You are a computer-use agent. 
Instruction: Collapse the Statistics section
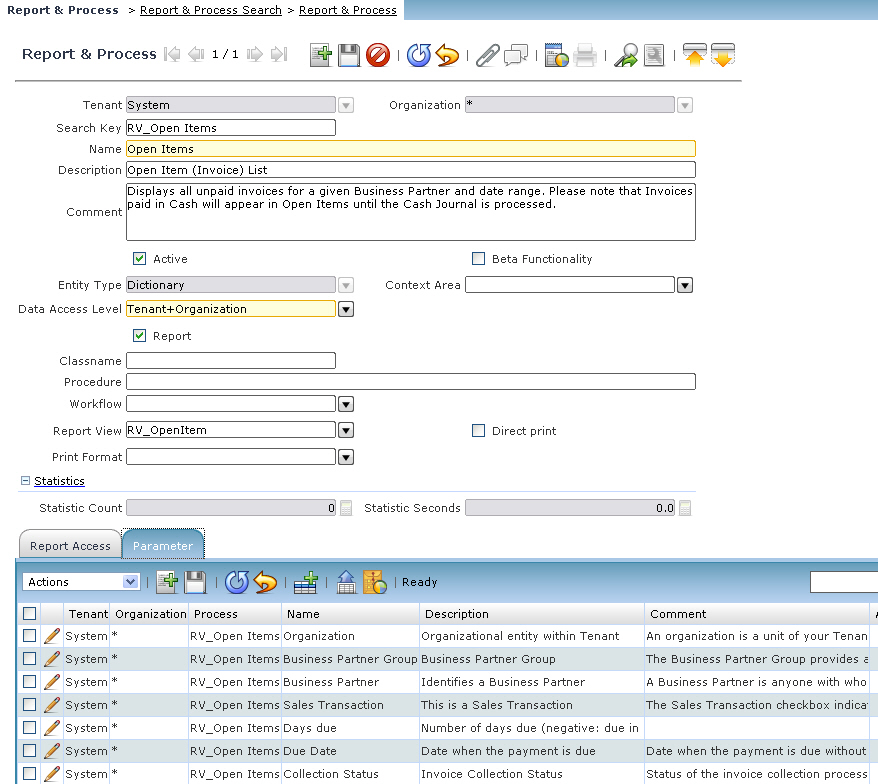(26, 481)
